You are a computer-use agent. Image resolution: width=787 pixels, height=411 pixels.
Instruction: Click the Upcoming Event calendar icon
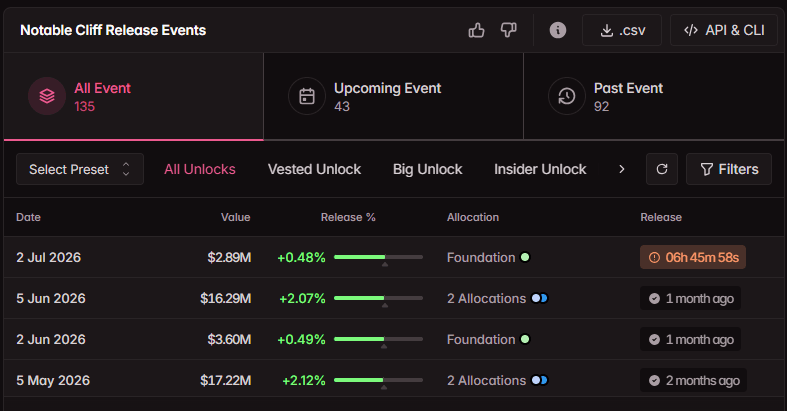(x=307, y=96)
